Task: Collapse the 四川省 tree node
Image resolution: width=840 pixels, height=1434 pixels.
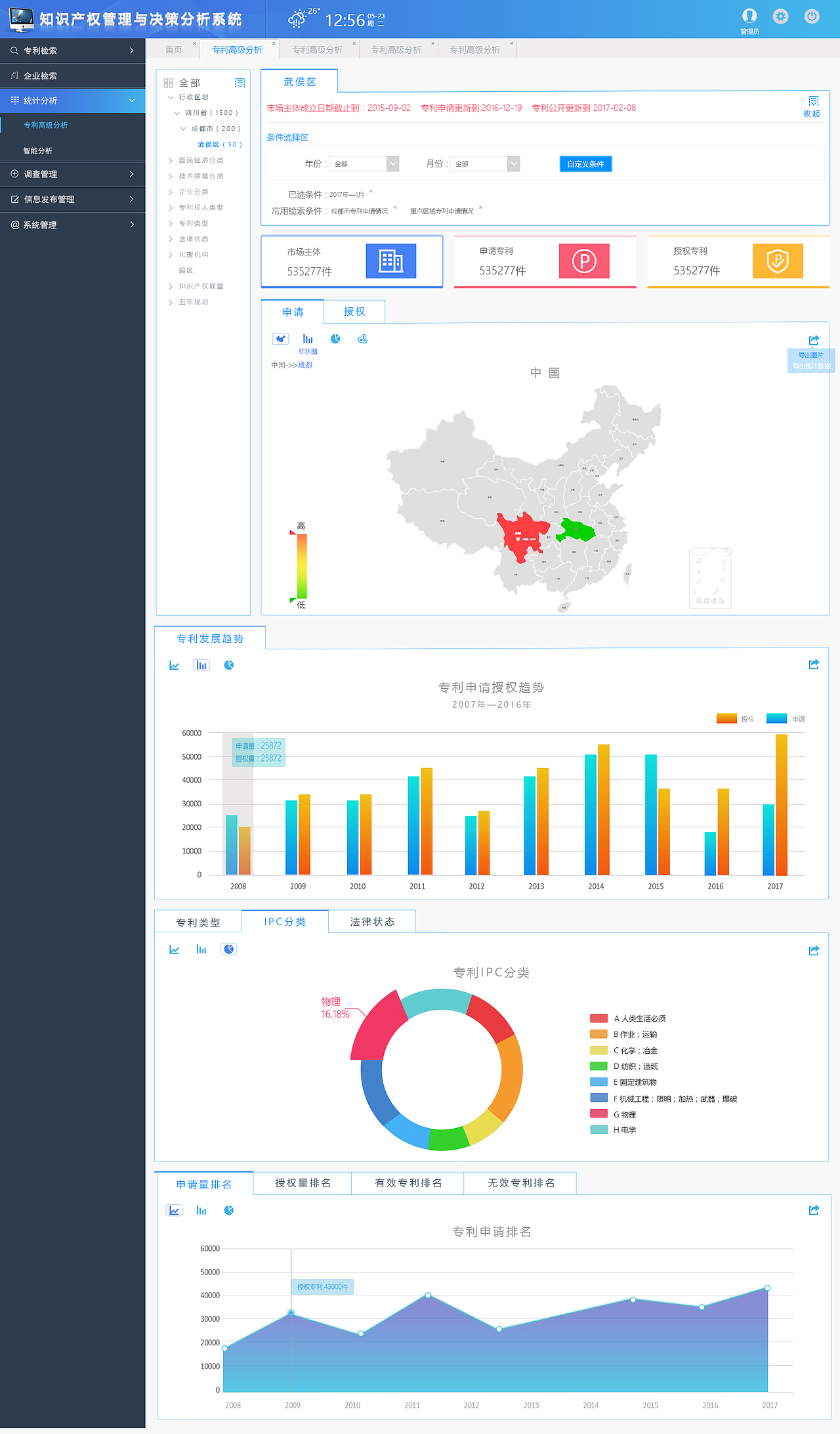Action: (177, 113)
